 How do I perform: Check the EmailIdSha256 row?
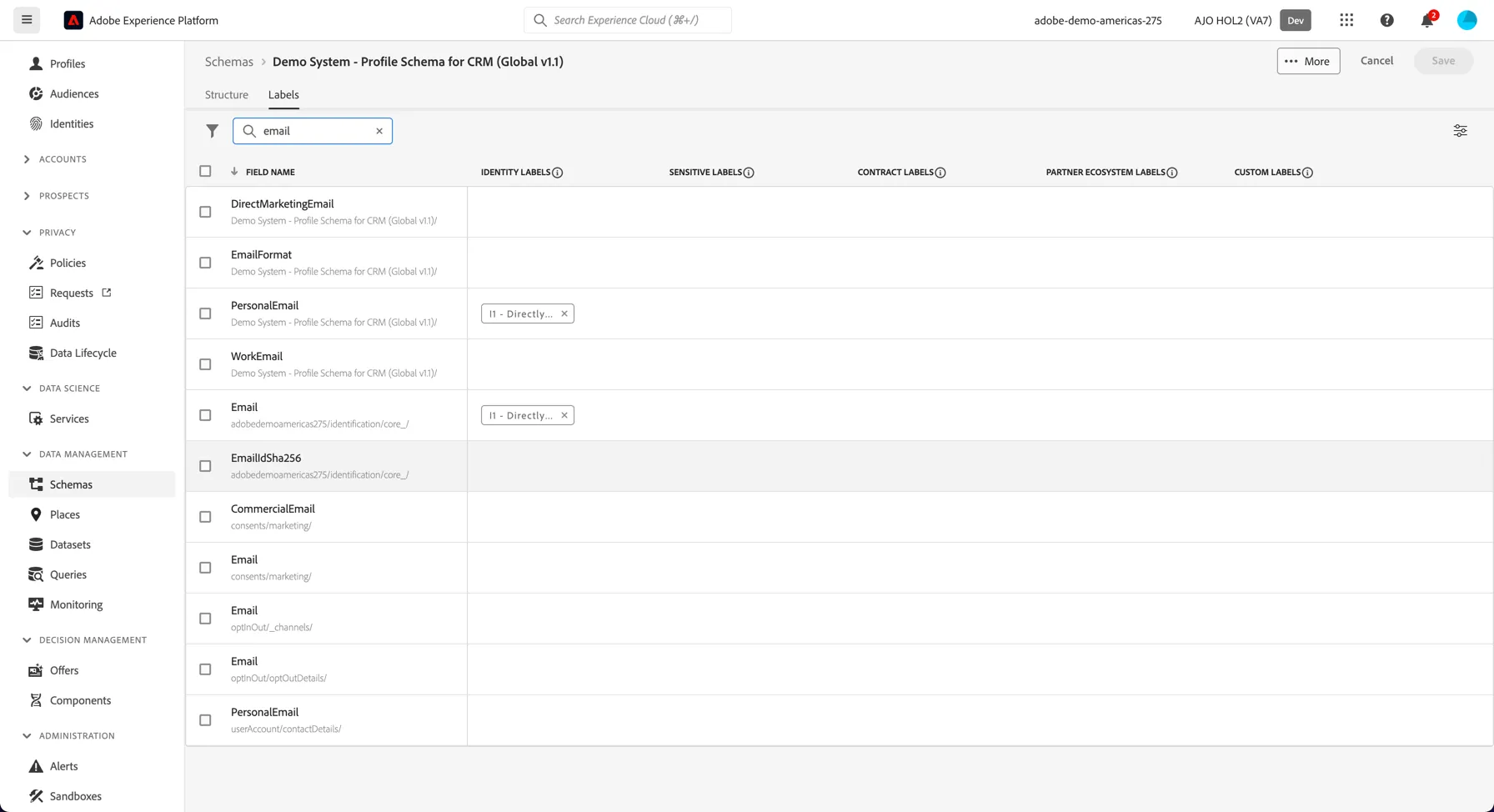pos(205,466)
